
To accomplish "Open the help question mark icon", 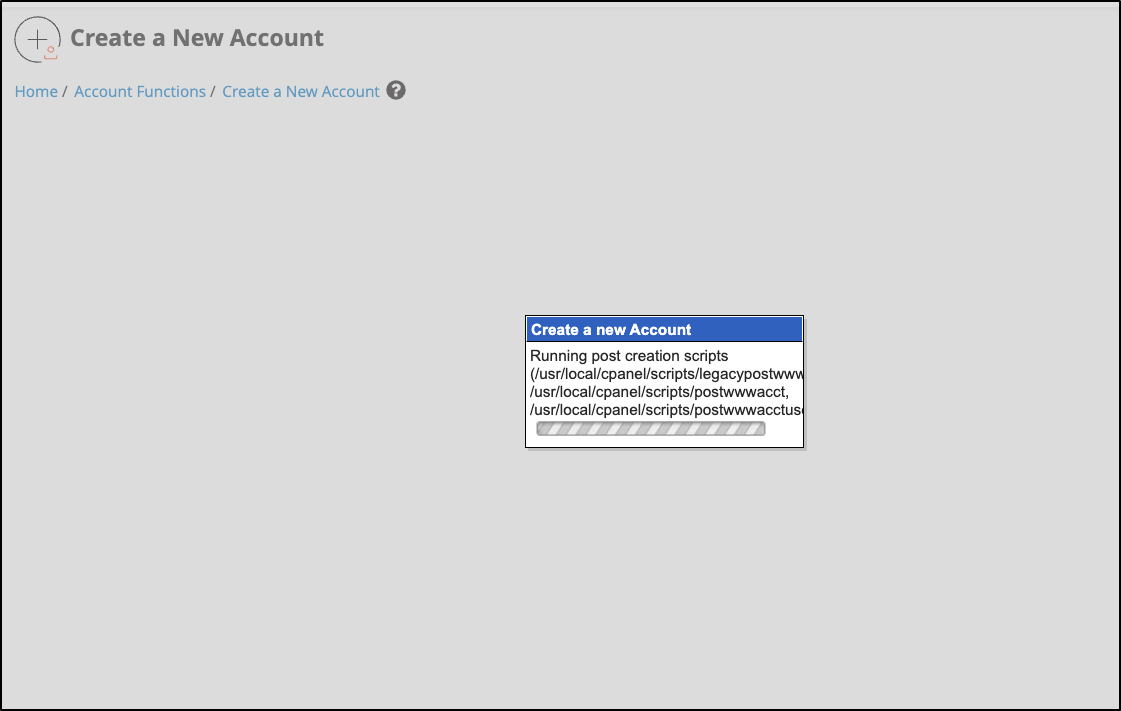I will click(x=396, y=91).
